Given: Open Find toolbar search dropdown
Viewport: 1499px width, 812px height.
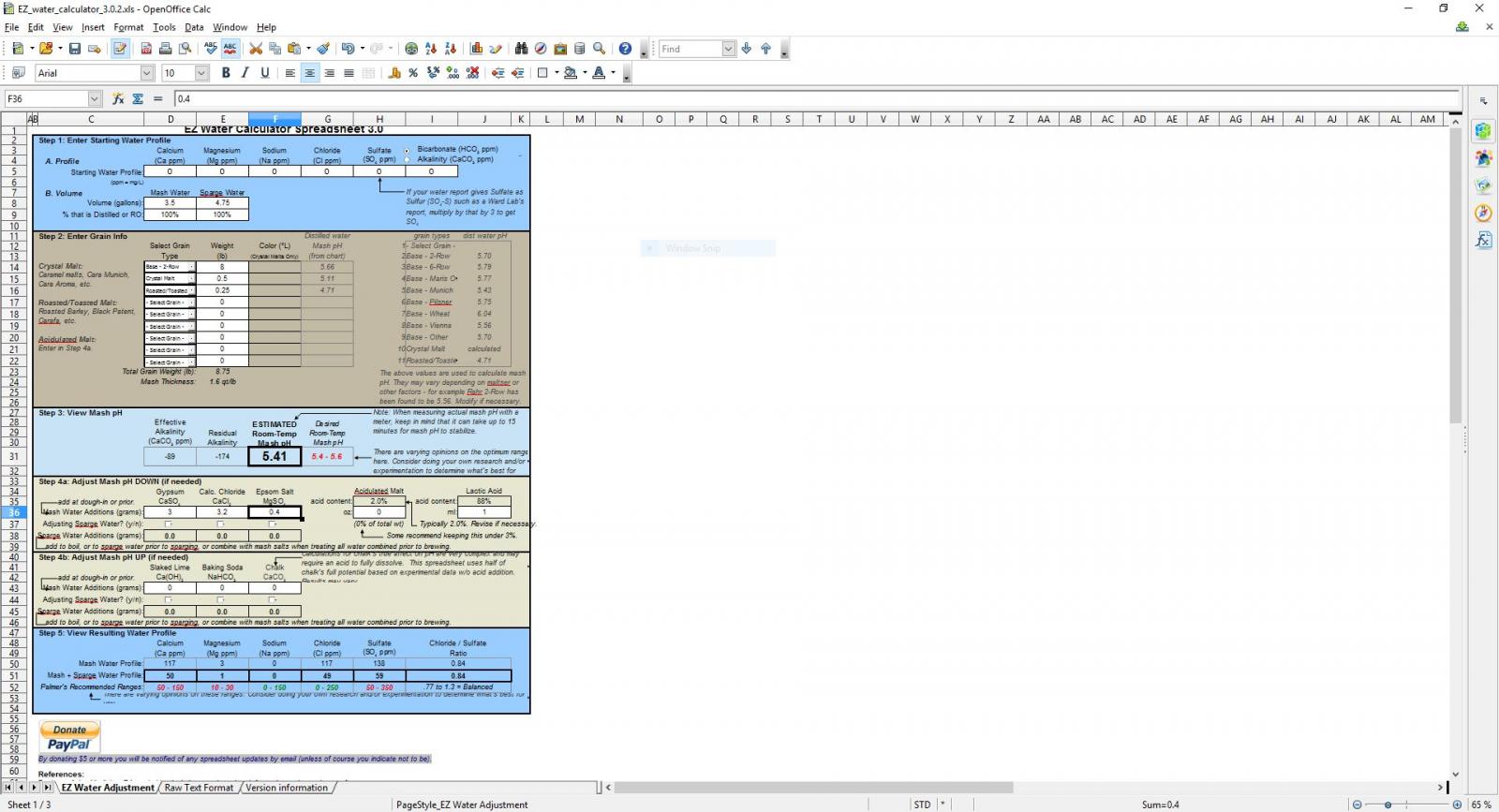Looking at the screenshot, I should coord(729,49).
